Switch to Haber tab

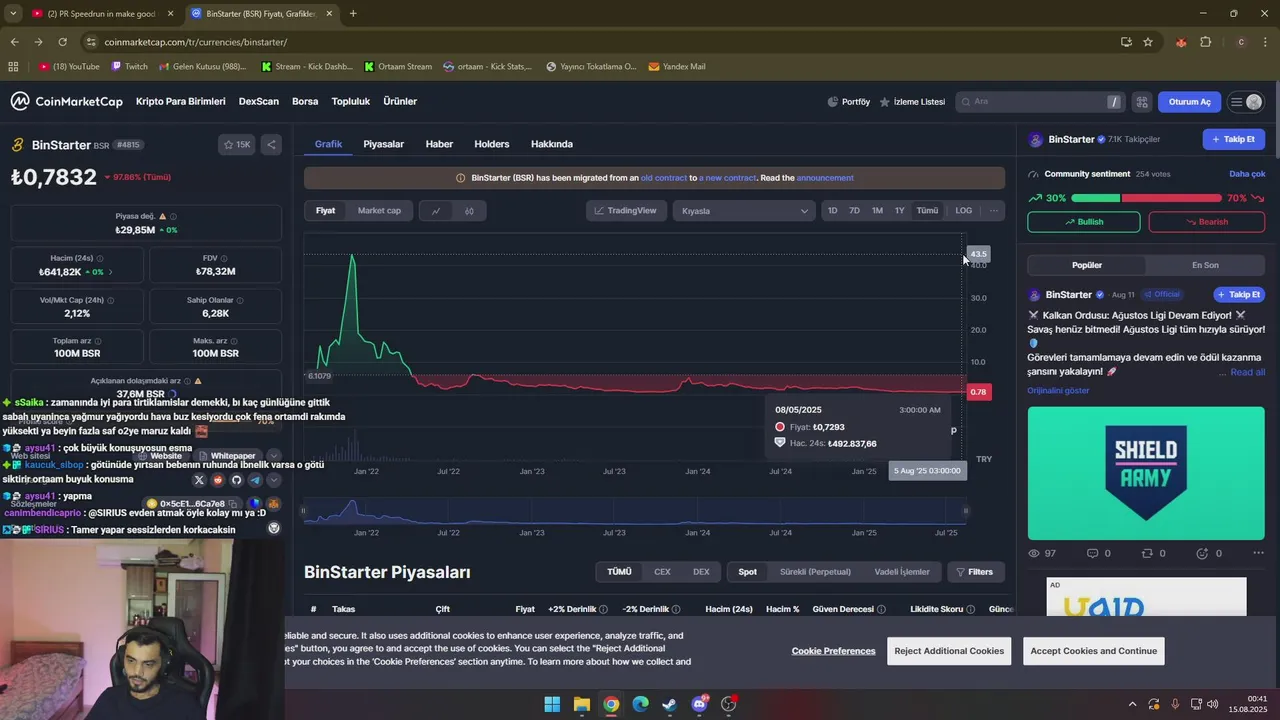click(439, 144)
